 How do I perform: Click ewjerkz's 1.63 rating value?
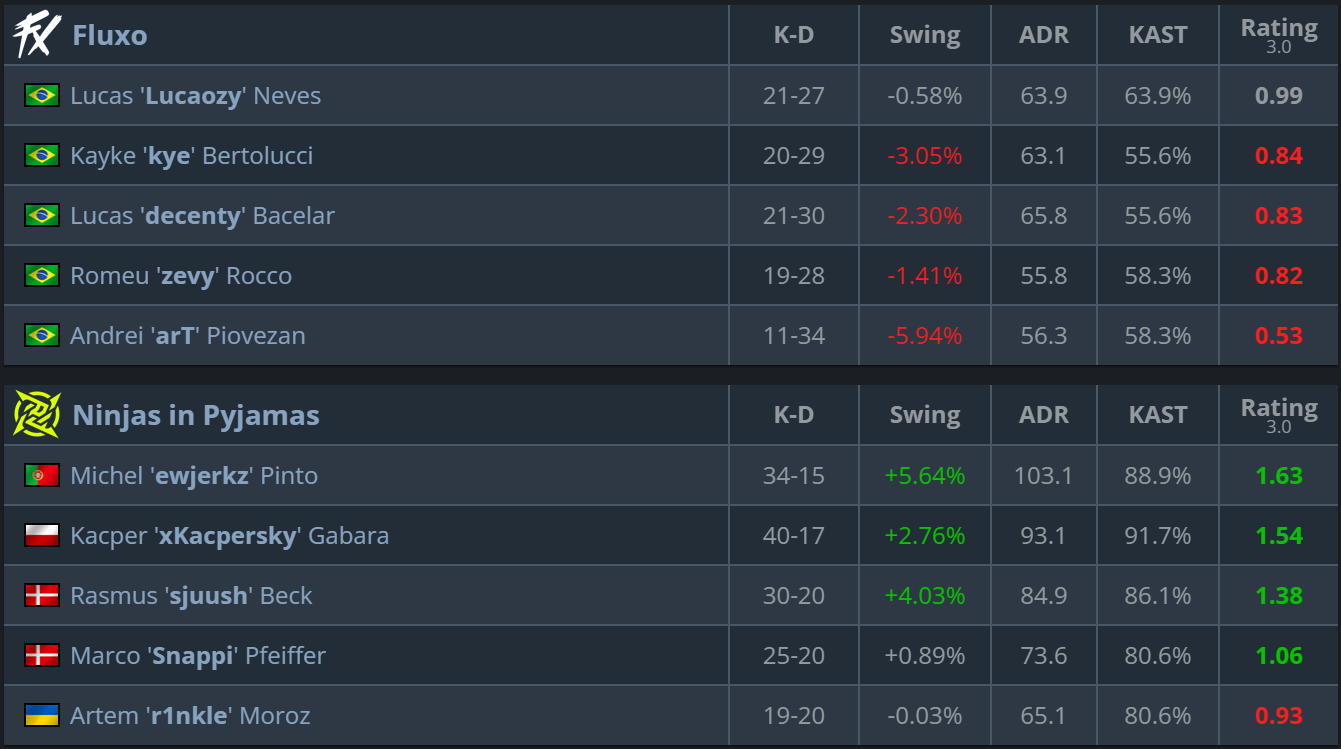pyautogui.click(x=1279, y=476)
